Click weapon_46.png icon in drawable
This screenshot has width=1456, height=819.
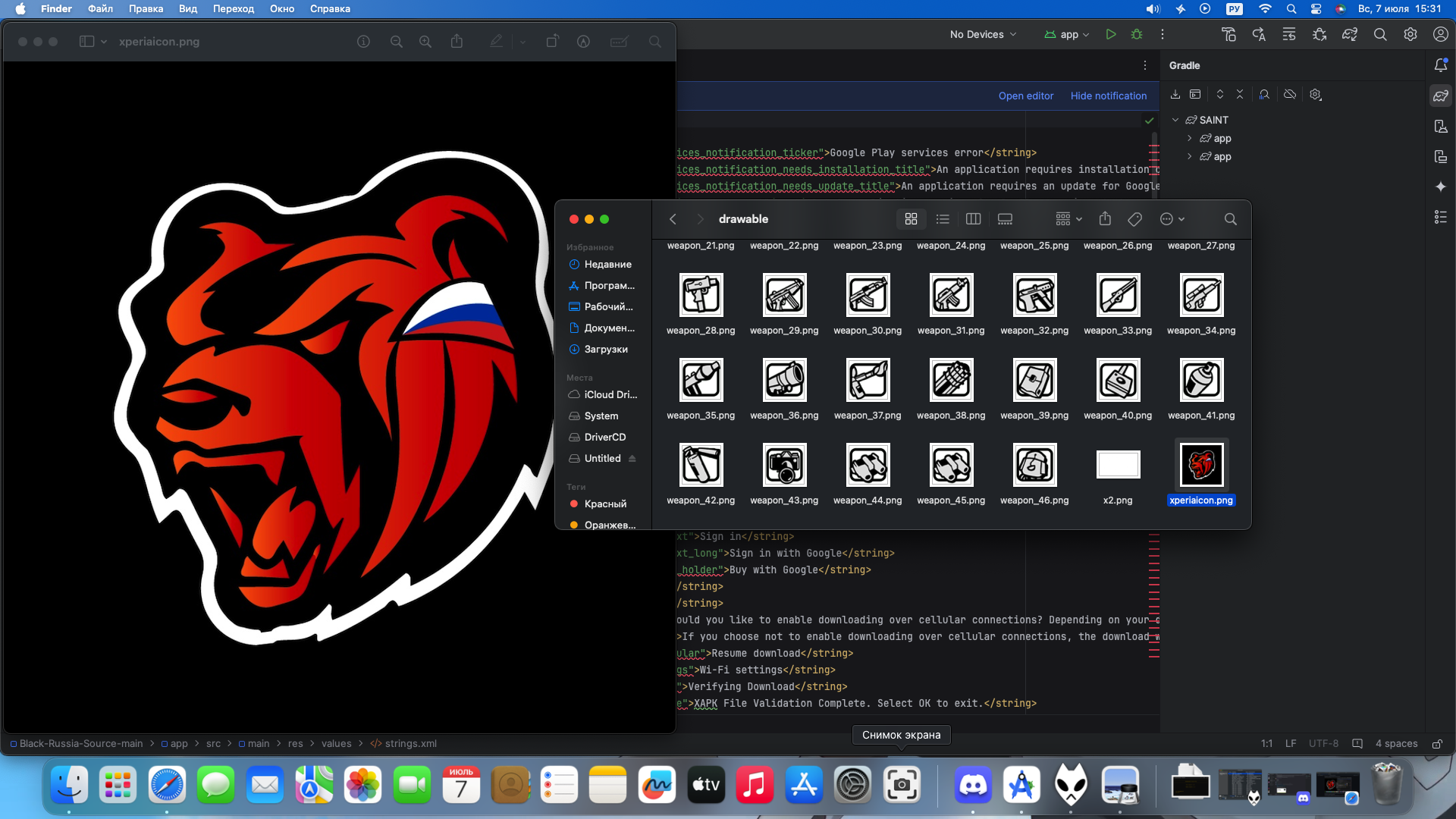(1034, 466)
